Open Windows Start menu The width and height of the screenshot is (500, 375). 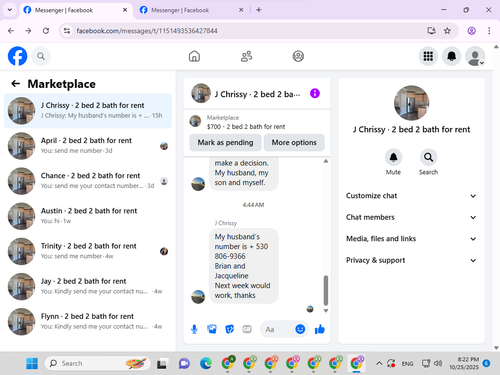point(32,363)
